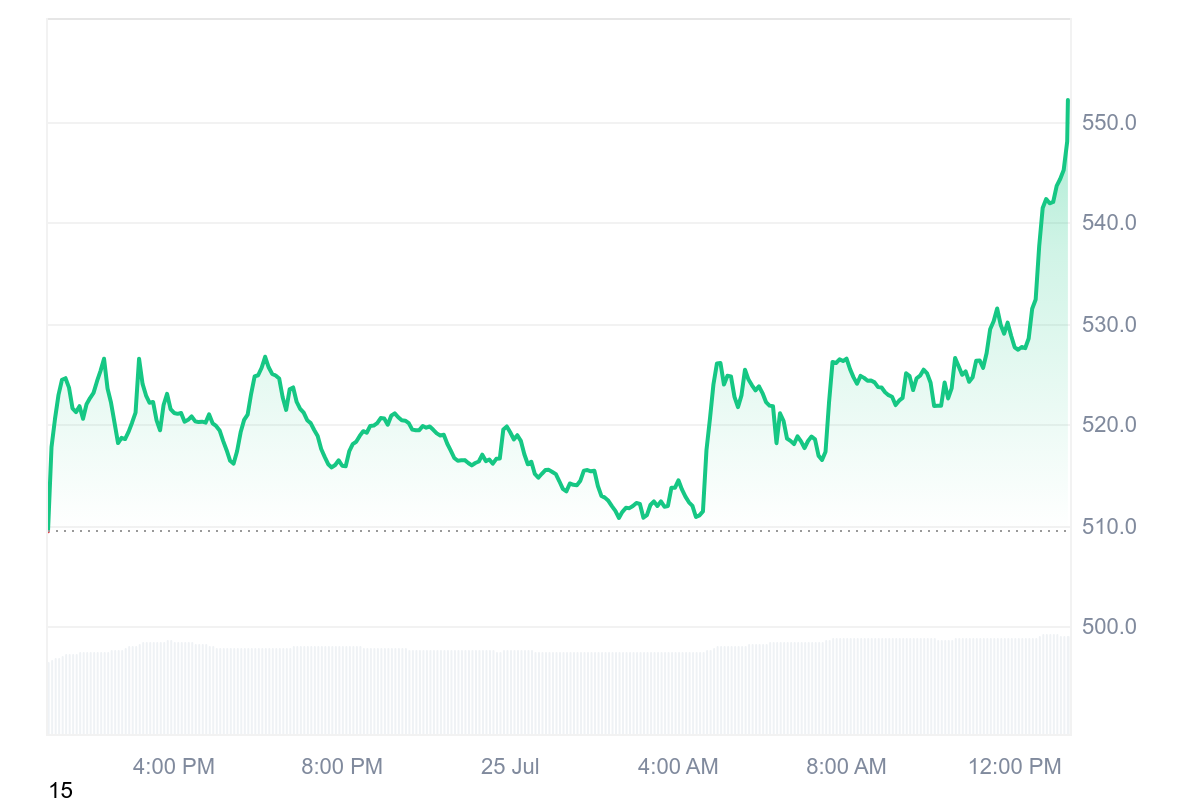This screenshot has width=1200, height=800.
Task: Click the volume bars above 8:00 AM
Action: pyautogui.click(x=846, y=690)
